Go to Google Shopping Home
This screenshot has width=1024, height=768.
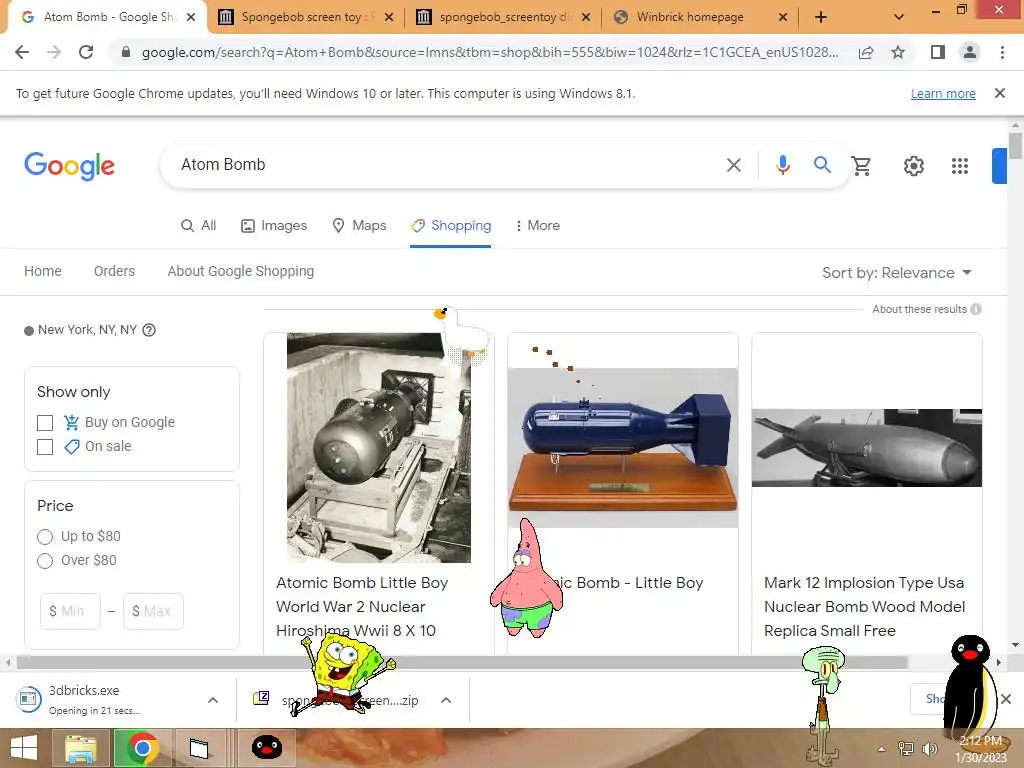point(43,271)
